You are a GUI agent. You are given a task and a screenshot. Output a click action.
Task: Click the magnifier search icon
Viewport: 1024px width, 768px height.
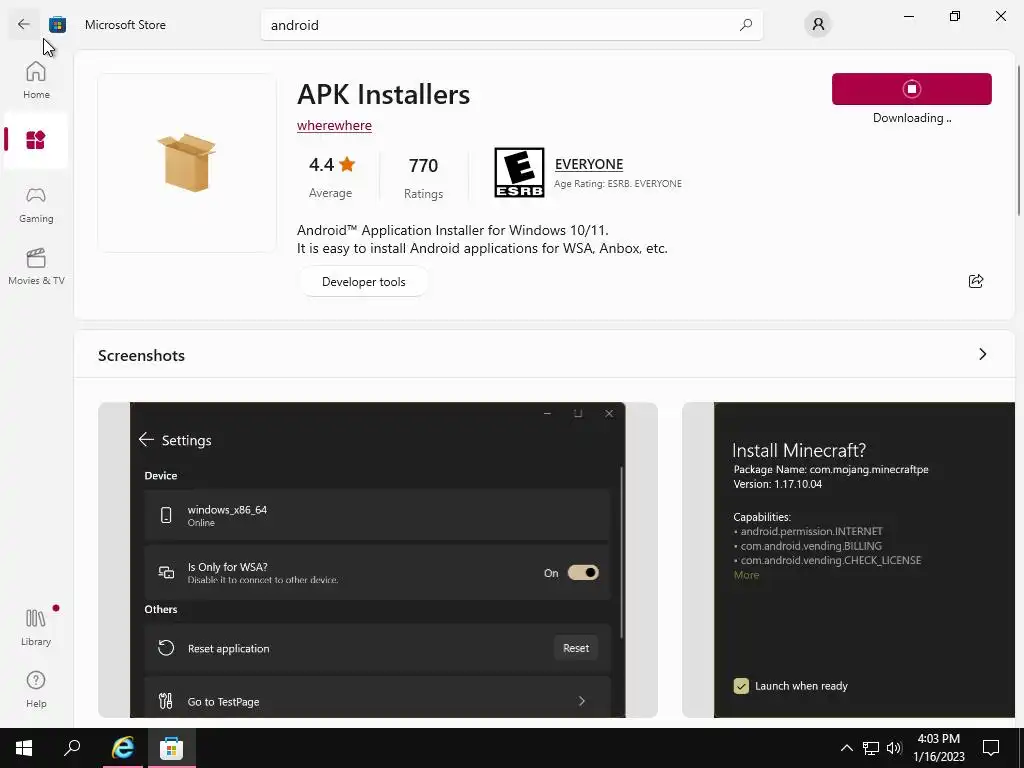745,25
